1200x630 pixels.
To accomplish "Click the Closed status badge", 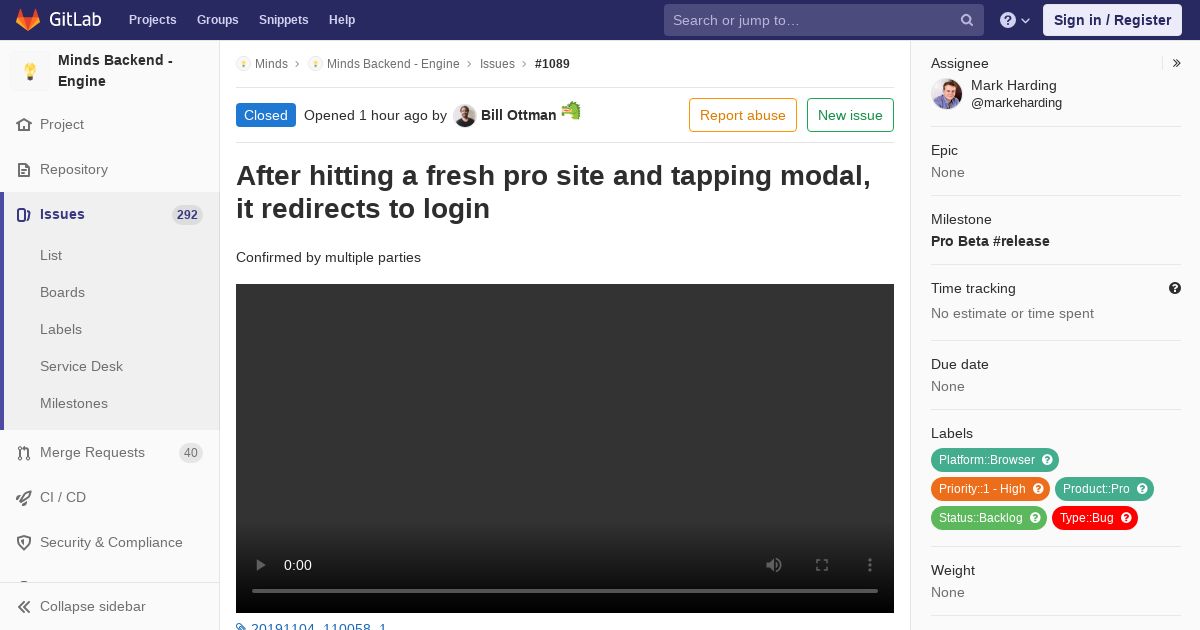I will [x=266, y=115].
